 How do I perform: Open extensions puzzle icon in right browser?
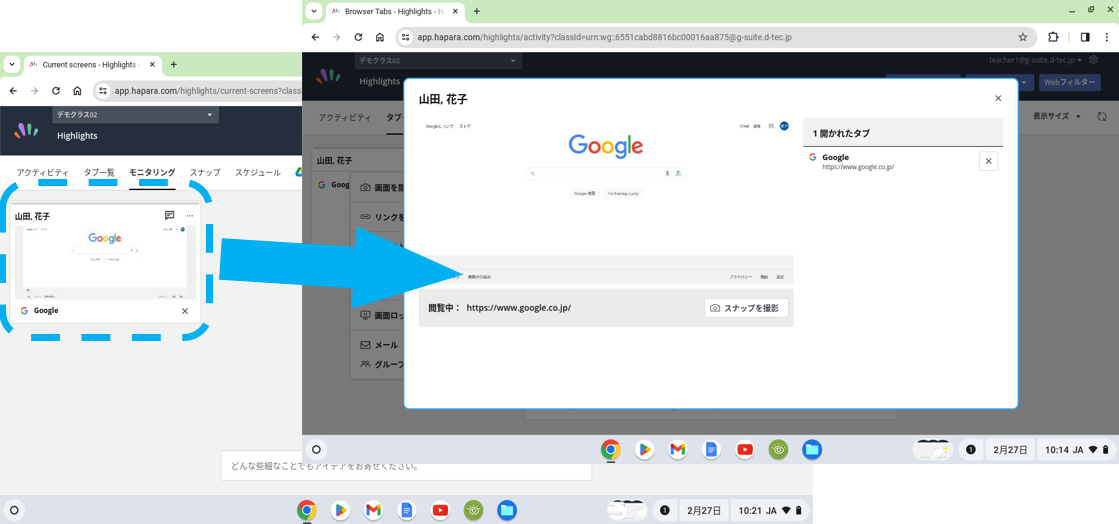pos(1053,37)
